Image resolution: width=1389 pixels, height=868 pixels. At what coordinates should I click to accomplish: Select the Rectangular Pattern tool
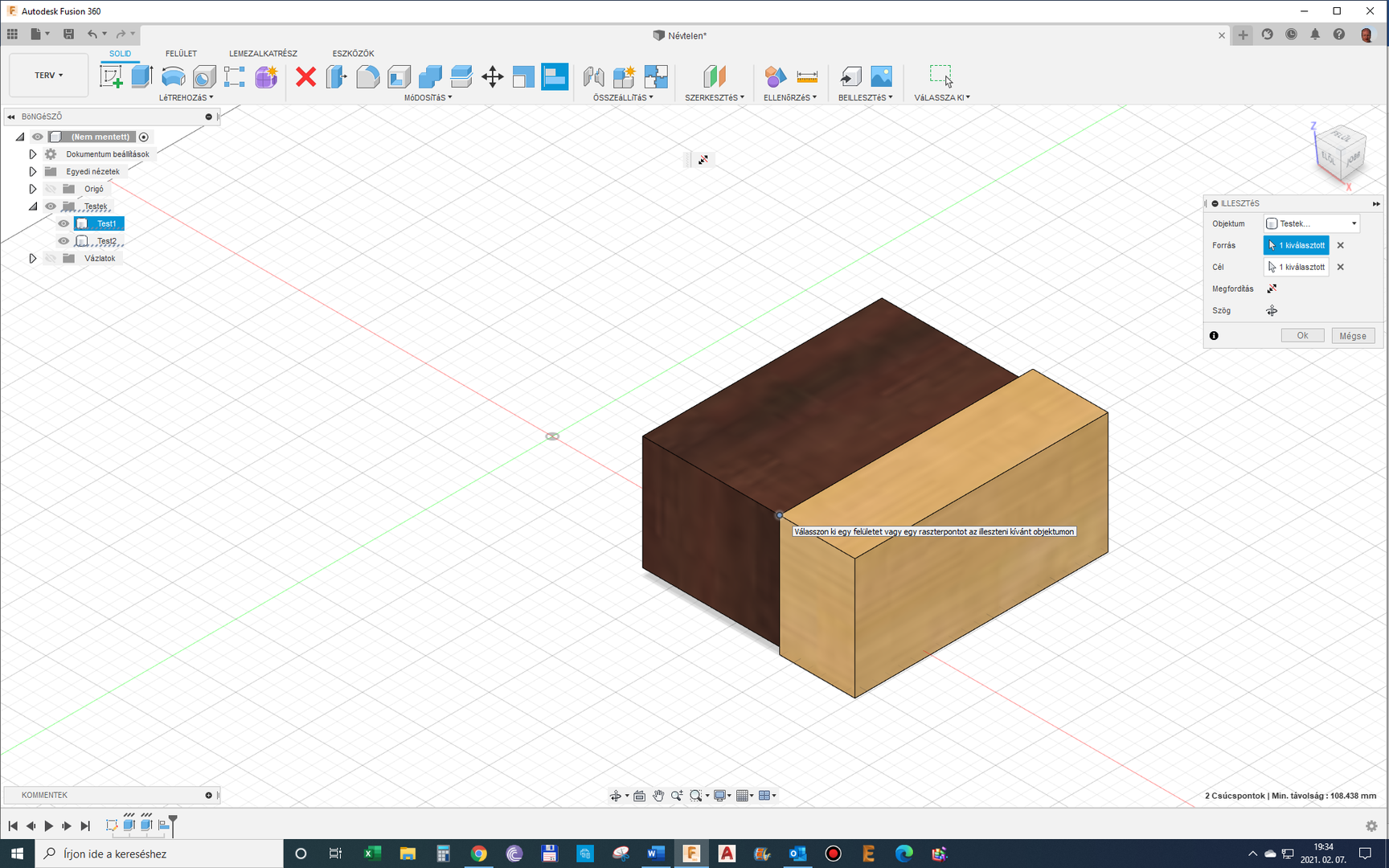pyautogui.click(x=235, y=77)
